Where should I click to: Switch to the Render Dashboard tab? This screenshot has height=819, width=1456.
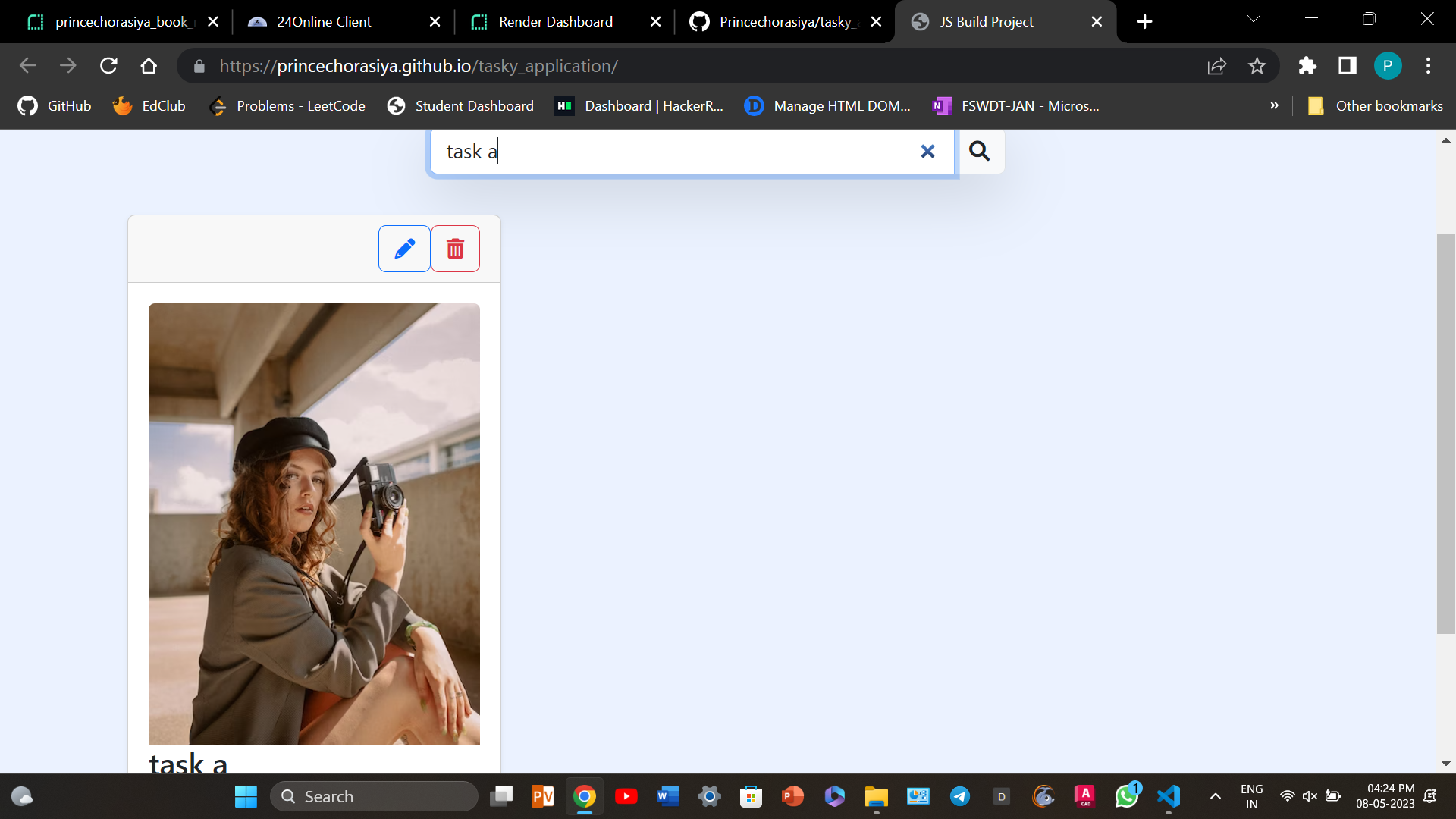coord(555,22)
